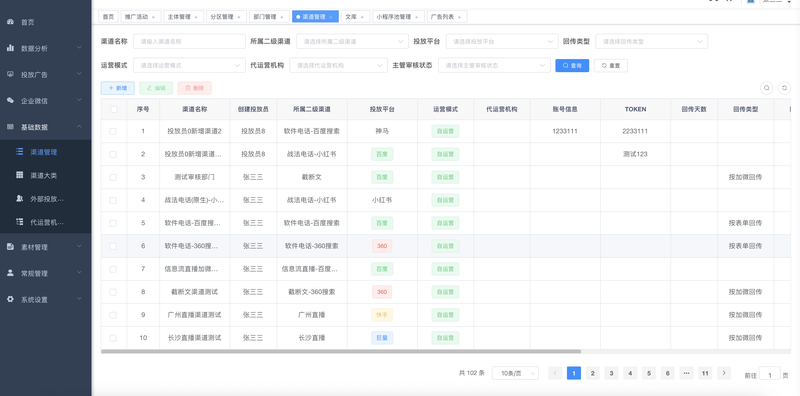Click the 巨量 platform tag in row 10
800x396 pixels.
[382, 338]
